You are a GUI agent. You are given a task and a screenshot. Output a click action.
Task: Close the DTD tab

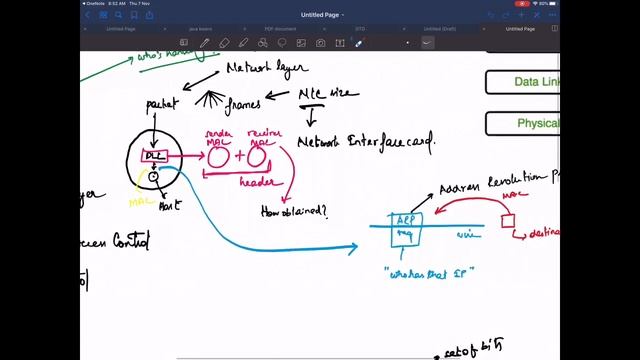tap(324, 29)
